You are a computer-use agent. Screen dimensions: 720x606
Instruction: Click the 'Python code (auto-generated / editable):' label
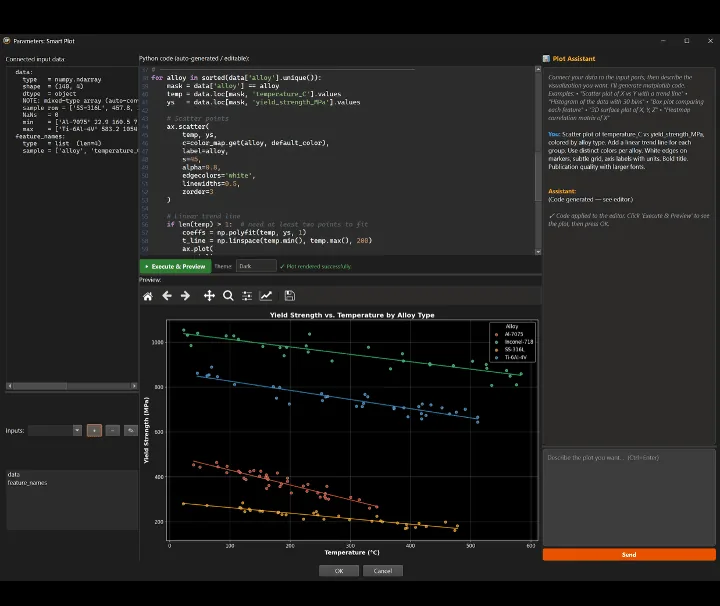(194, 58)
